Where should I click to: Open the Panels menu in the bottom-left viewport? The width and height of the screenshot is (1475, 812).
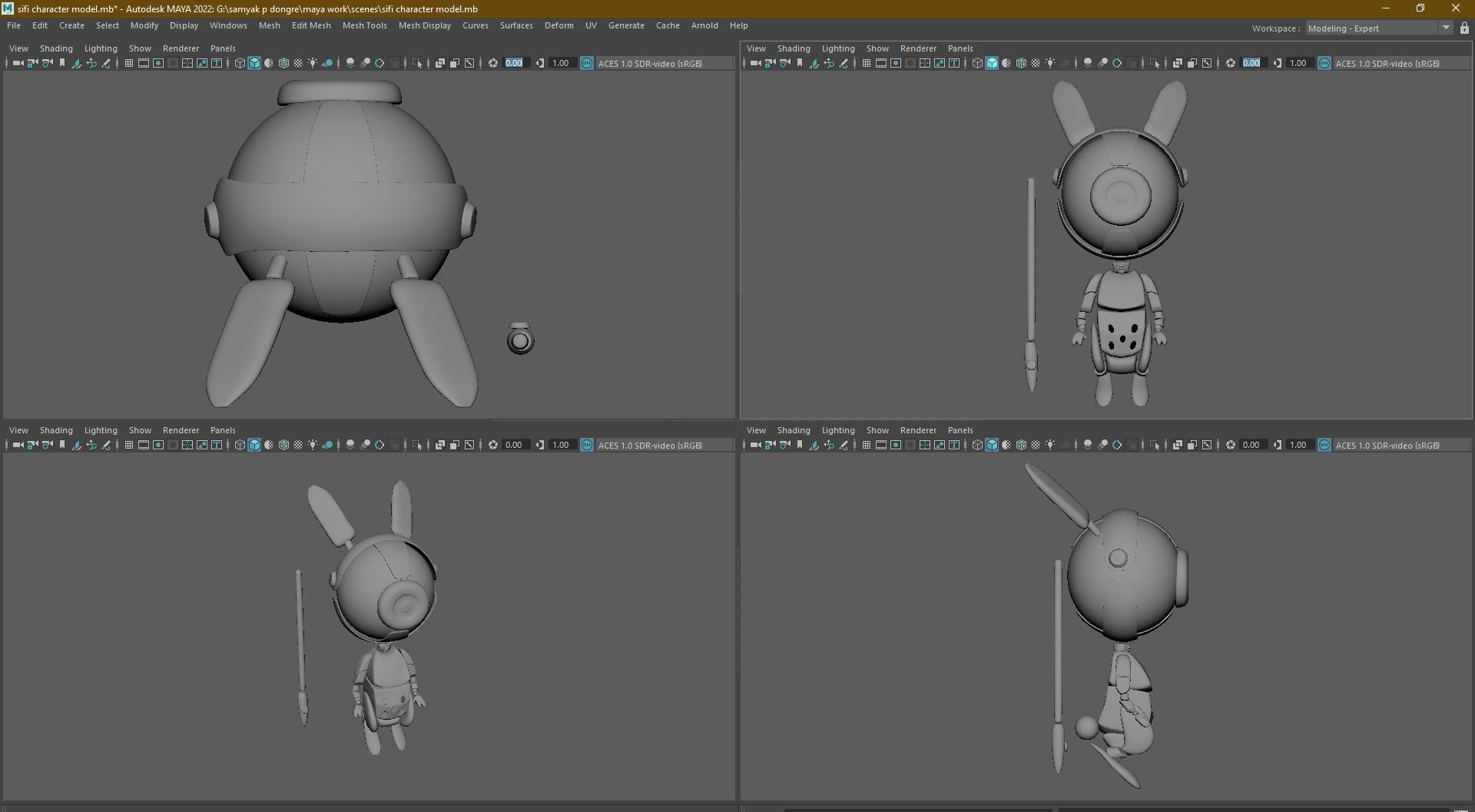pyautogui.click(x=223, y=430)
